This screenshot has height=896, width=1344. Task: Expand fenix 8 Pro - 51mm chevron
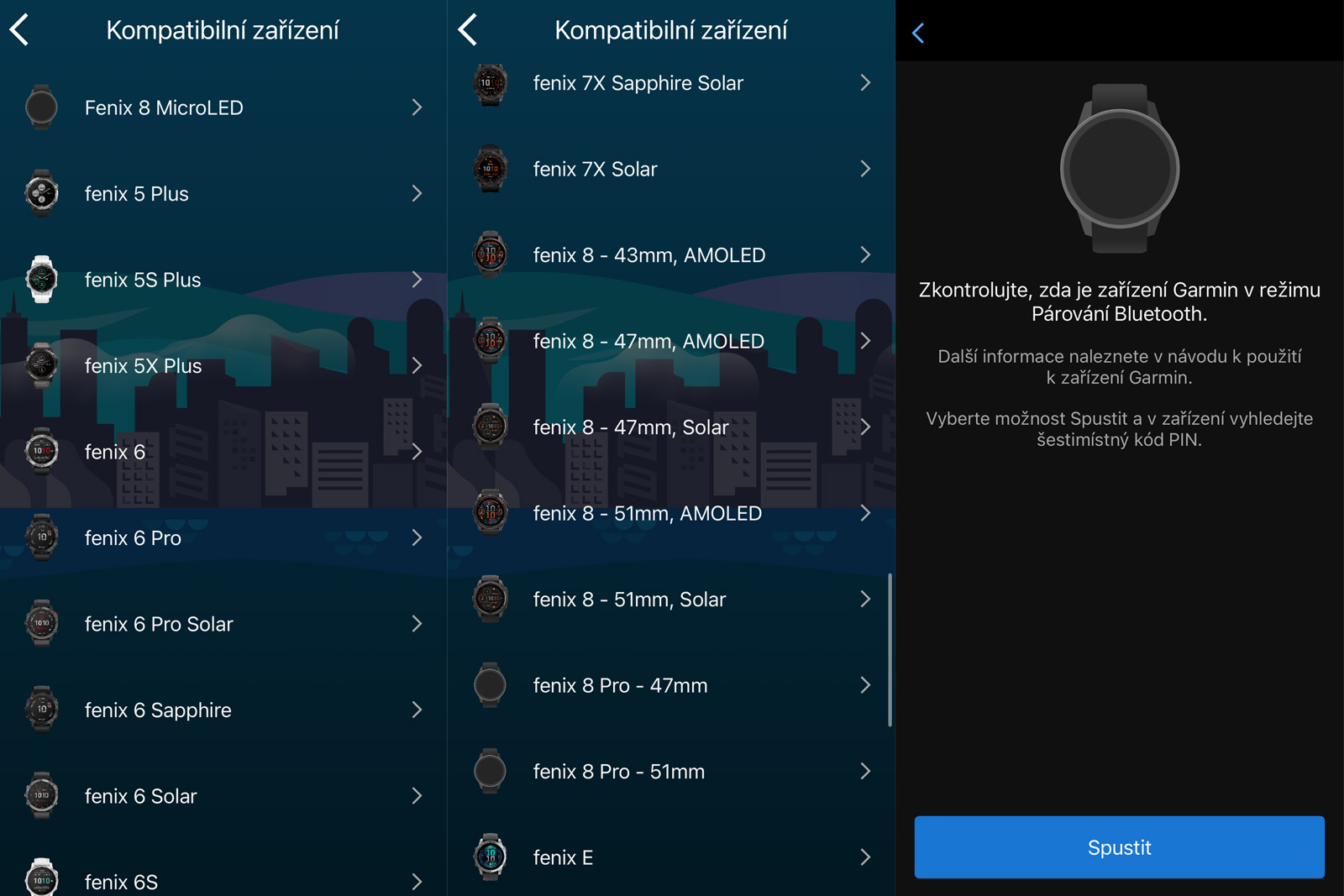point(865,772)
